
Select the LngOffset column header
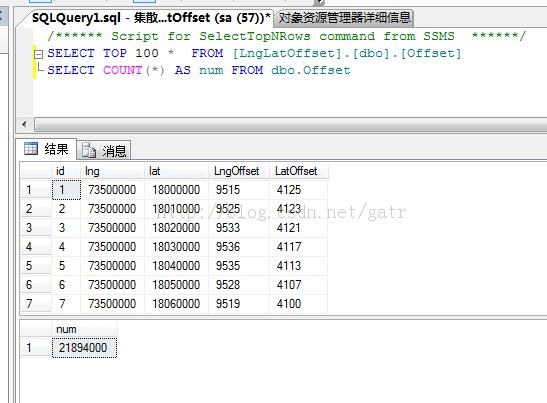(x=239, y=171)
